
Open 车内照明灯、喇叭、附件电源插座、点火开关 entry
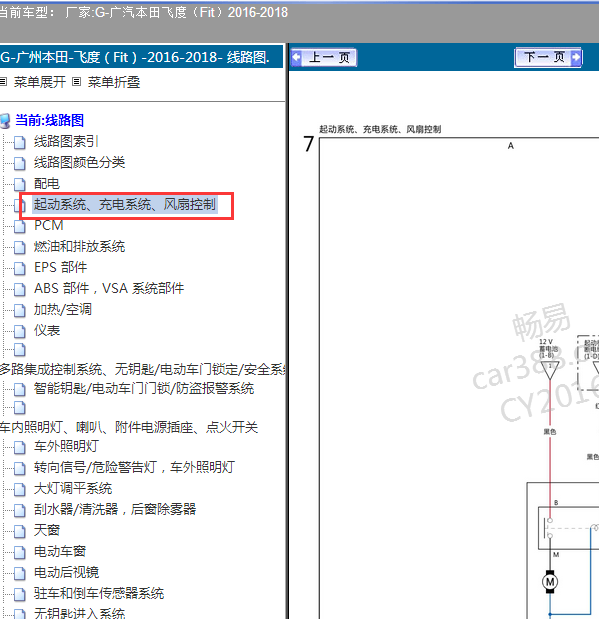point(129,427)
